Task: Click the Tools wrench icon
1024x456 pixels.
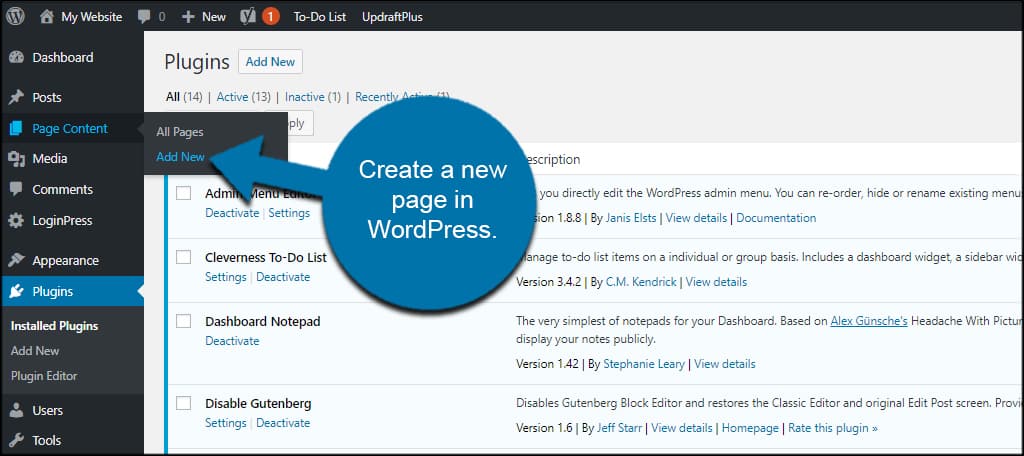Action: tap(16, 441)
